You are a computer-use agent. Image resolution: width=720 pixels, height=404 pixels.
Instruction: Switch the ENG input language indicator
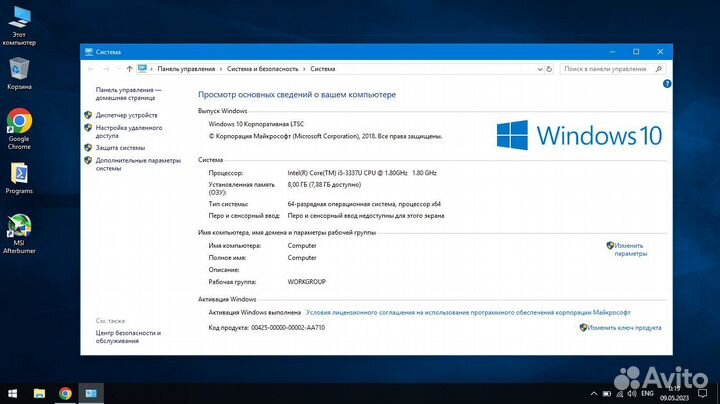pos(647,393)
